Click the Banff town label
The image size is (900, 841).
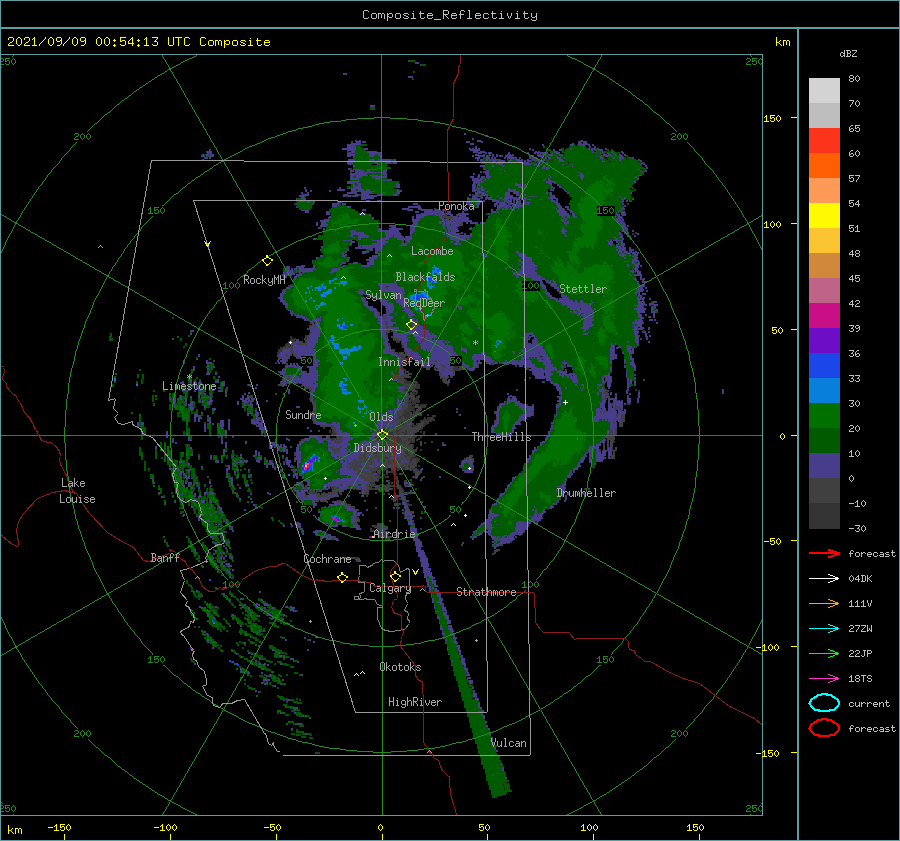pos(165,557)
